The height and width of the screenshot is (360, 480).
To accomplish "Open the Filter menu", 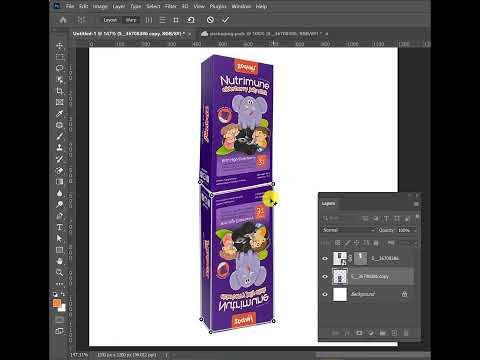I will [171, 6].
